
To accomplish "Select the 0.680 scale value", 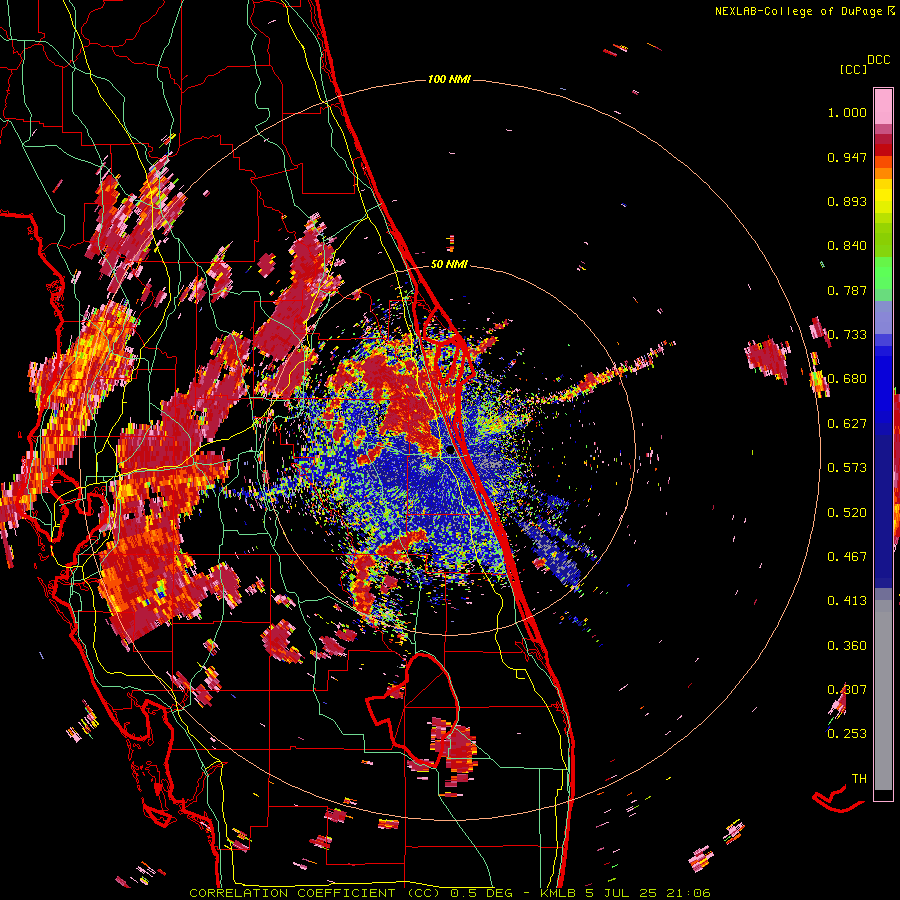I will pyautogui.click(x=847, y=379).
